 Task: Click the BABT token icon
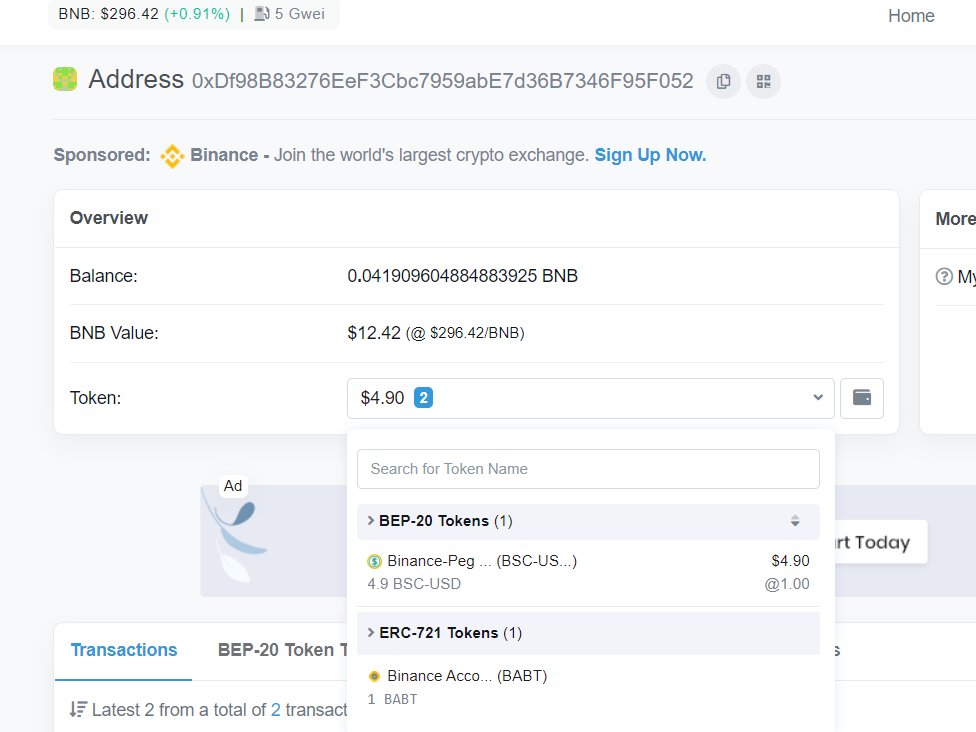pyautogui.click(x=374, y=676)
